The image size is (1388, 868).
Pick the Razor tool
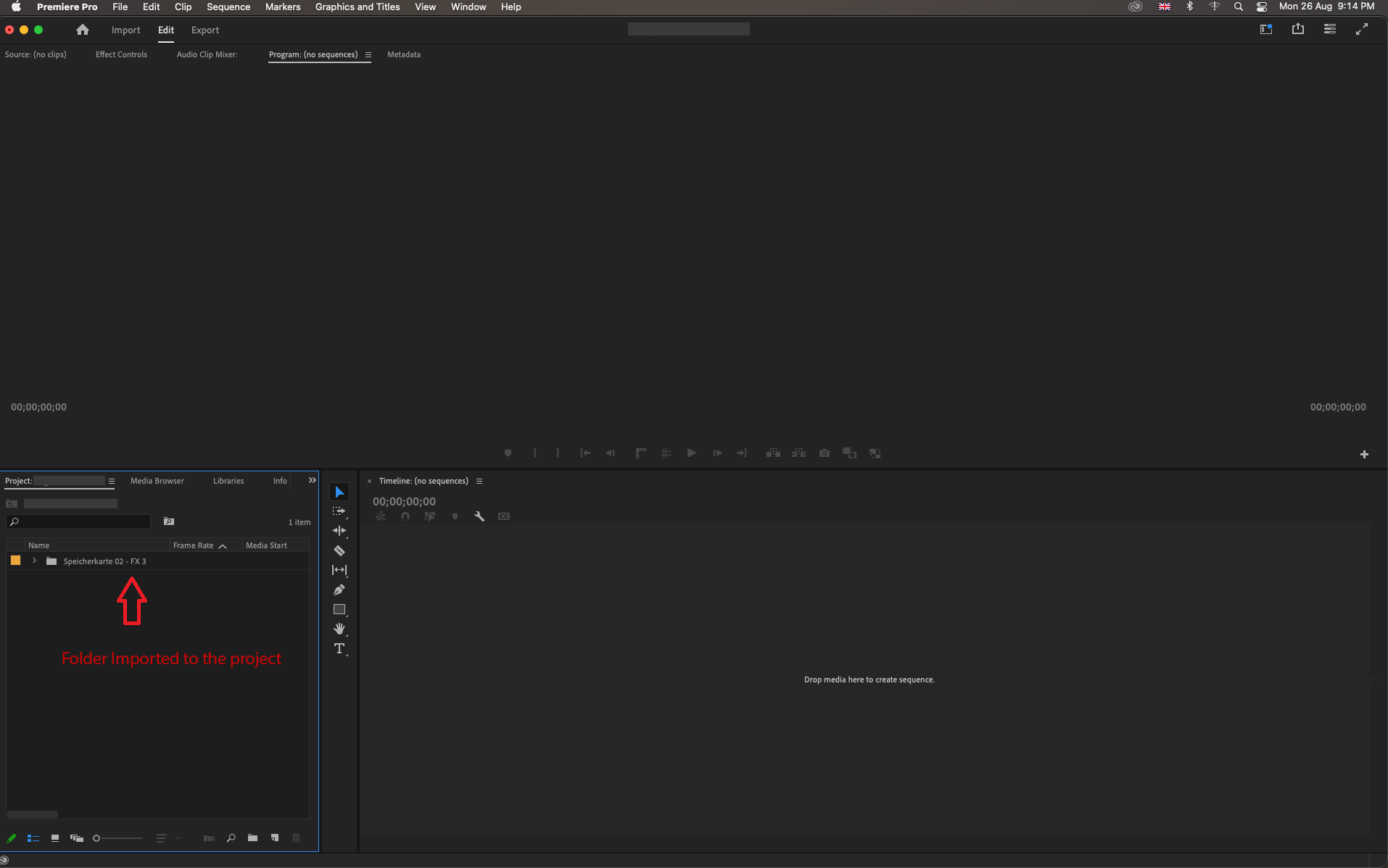(x=339, y=551)
